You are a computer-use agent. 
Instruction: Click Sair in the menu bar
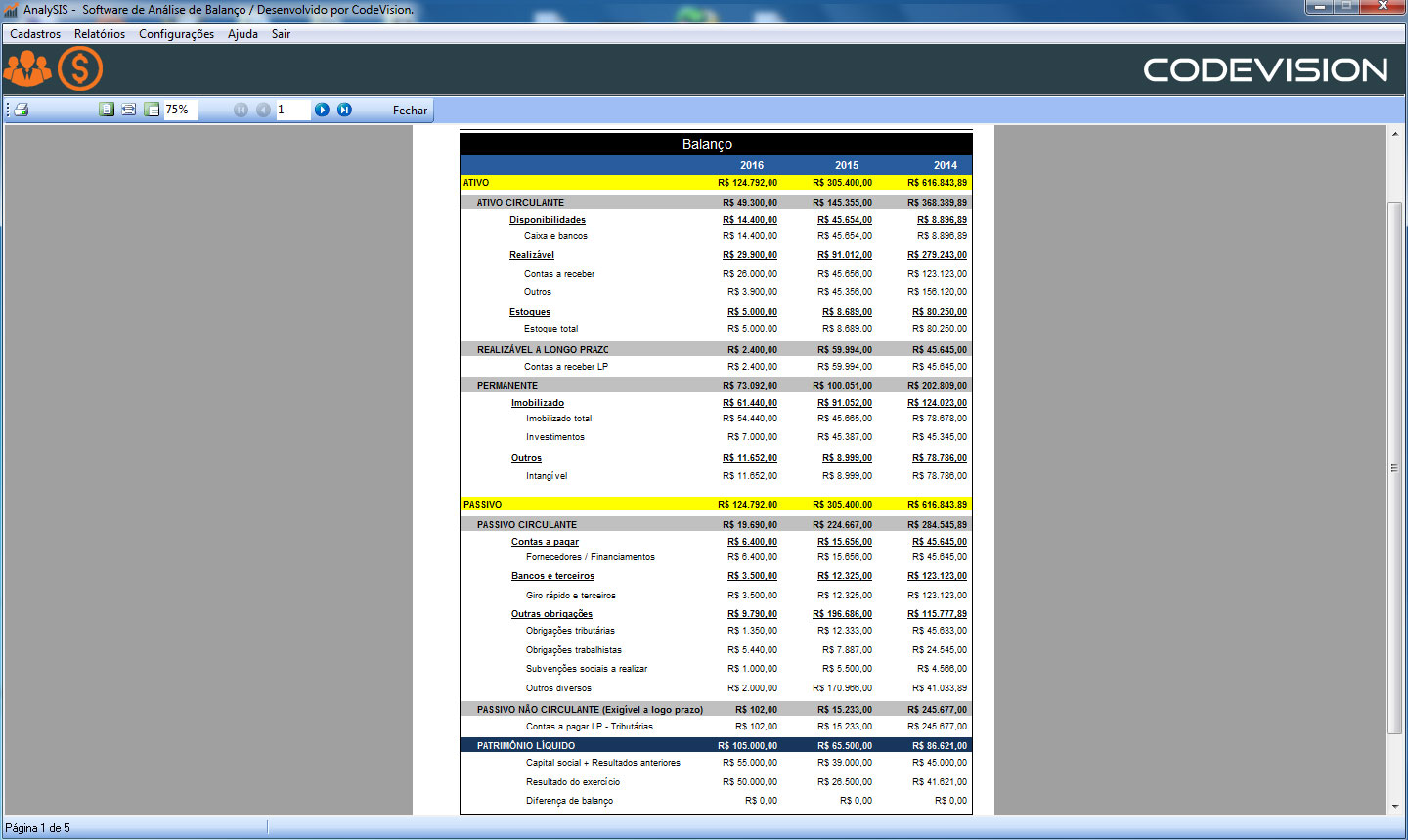click(x=281, y=34)
